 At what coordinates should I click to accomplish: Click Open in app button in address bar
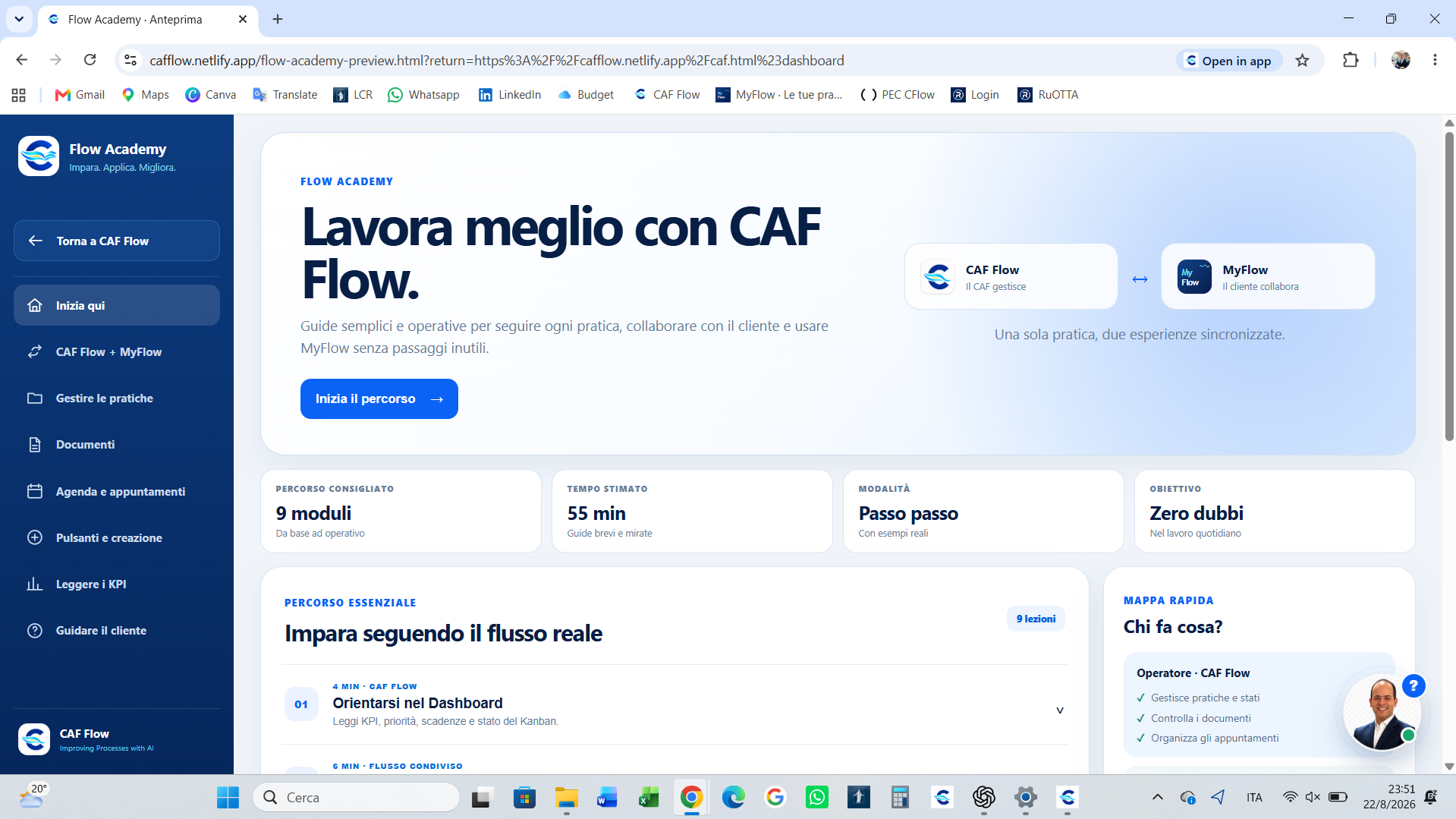tap(1229, 61)
